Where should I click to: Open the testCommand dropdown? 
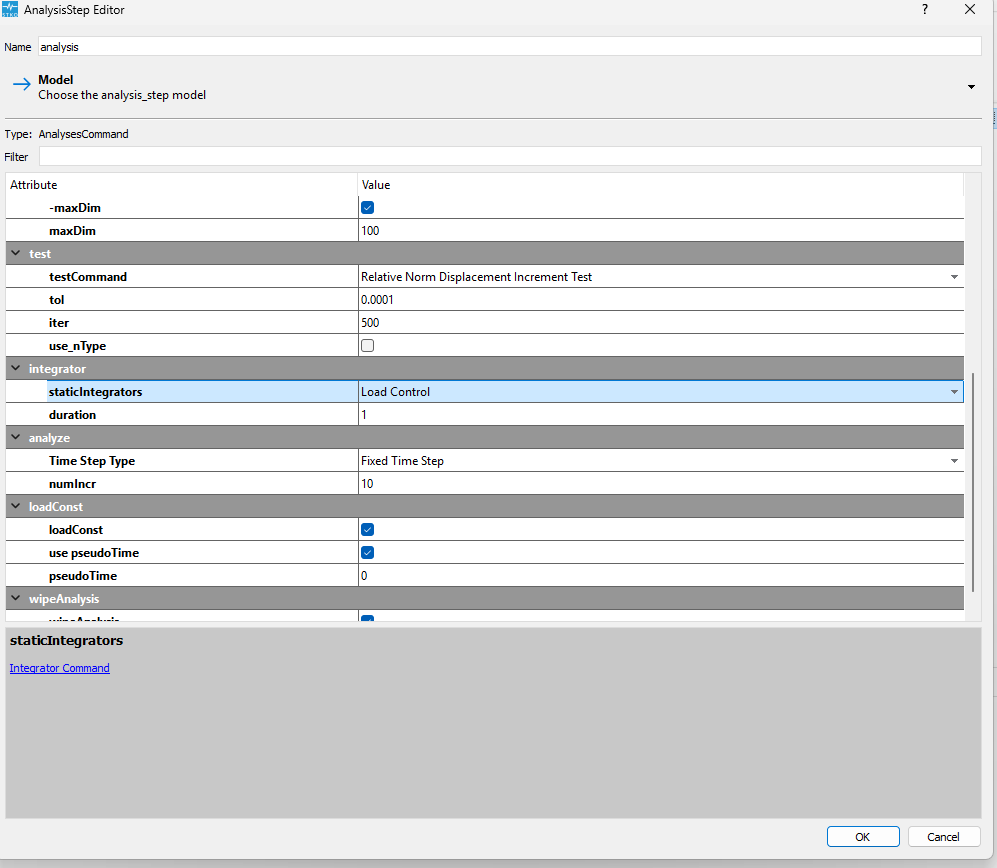pos(954,277)
